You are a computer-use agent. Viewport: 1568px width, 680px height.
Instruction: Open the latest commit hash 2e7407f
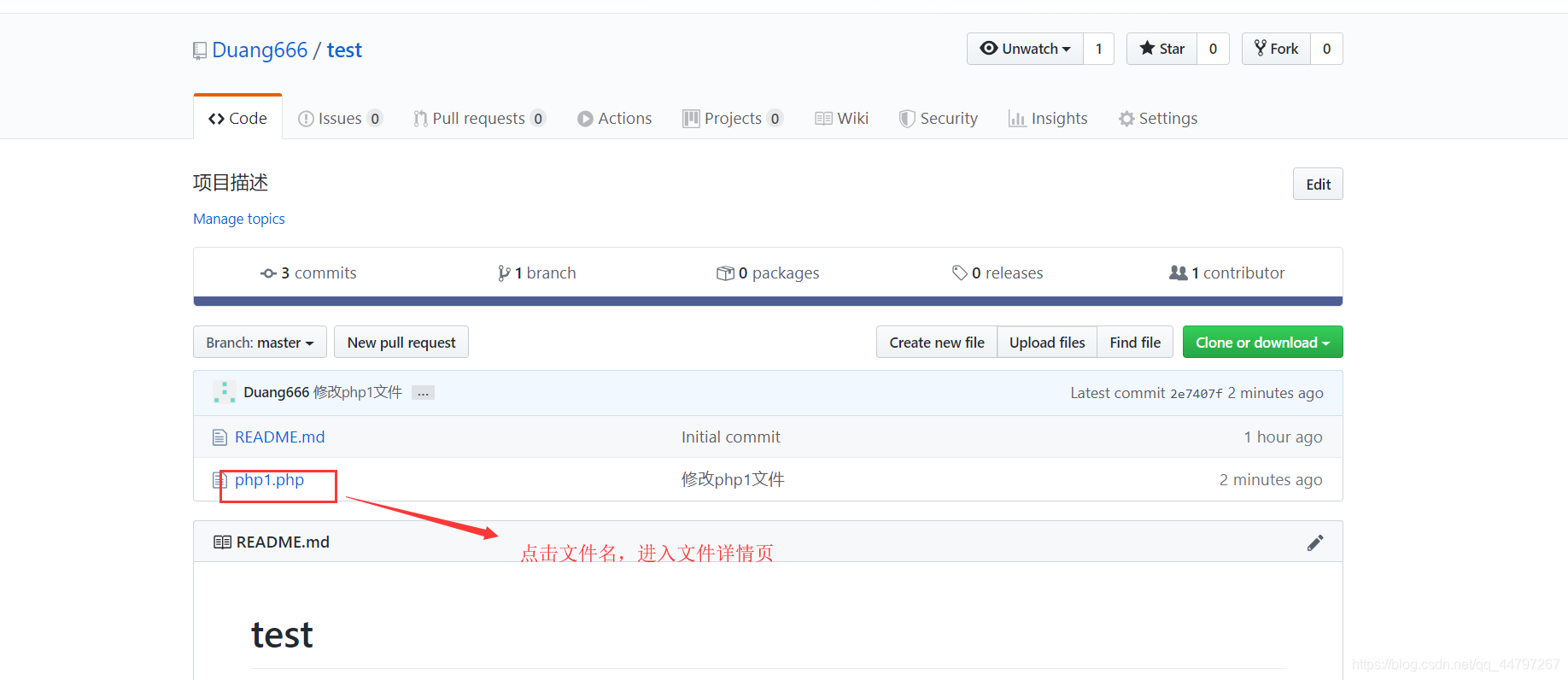click(x=1196, y=393)
